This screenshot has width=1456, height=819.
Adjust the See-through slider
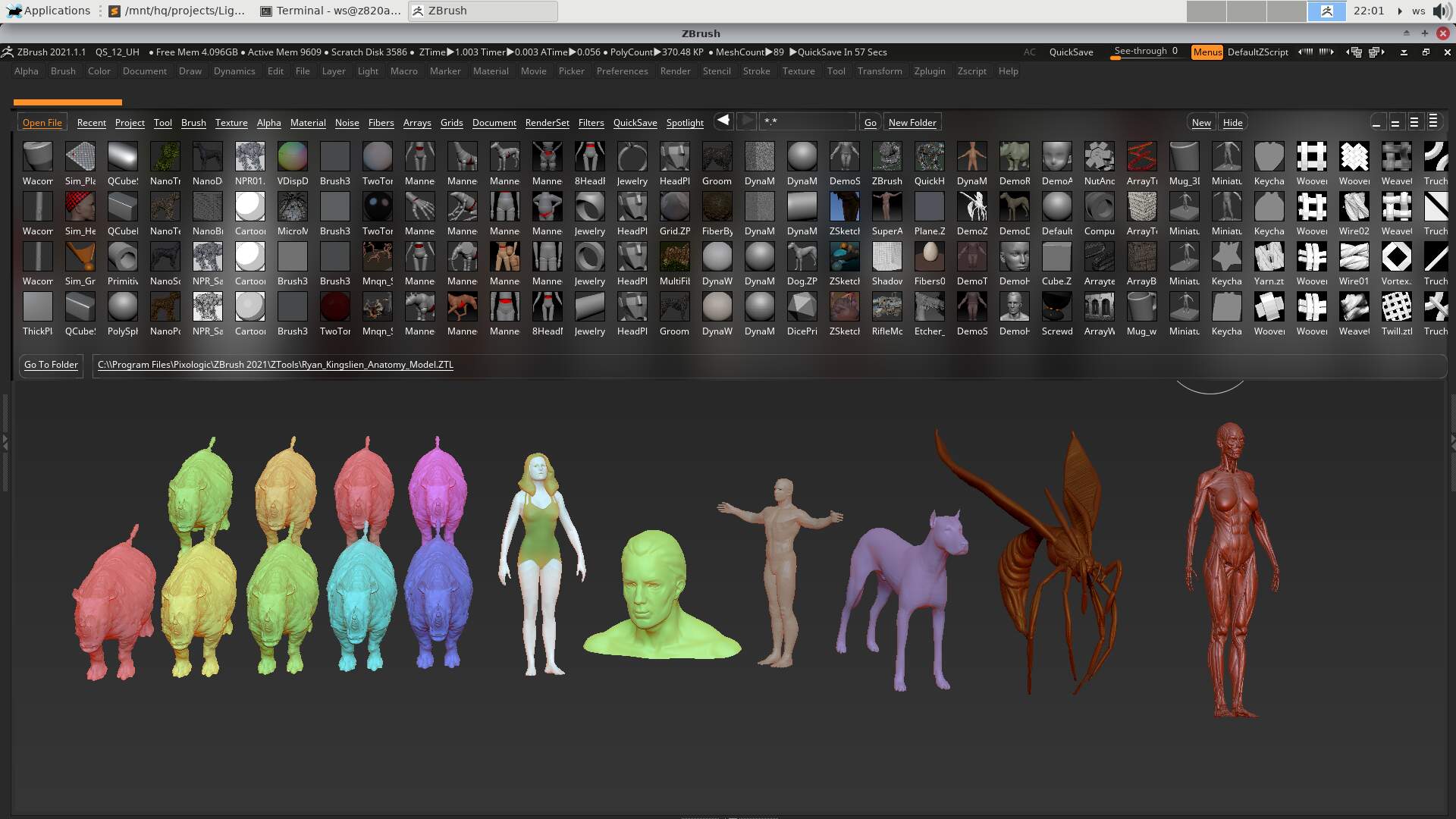click(x=1145, y=52)
